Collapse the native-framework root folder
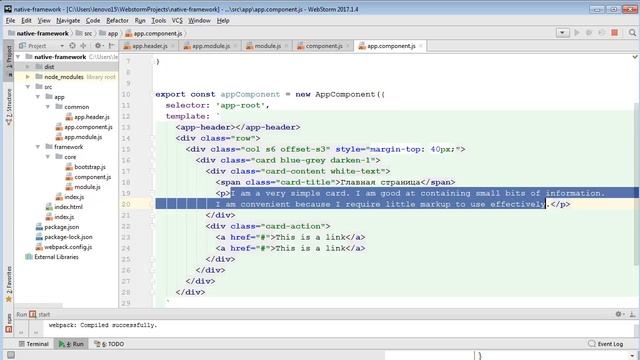The width and height of the screenshot is (640, 360). click(18, 57)
